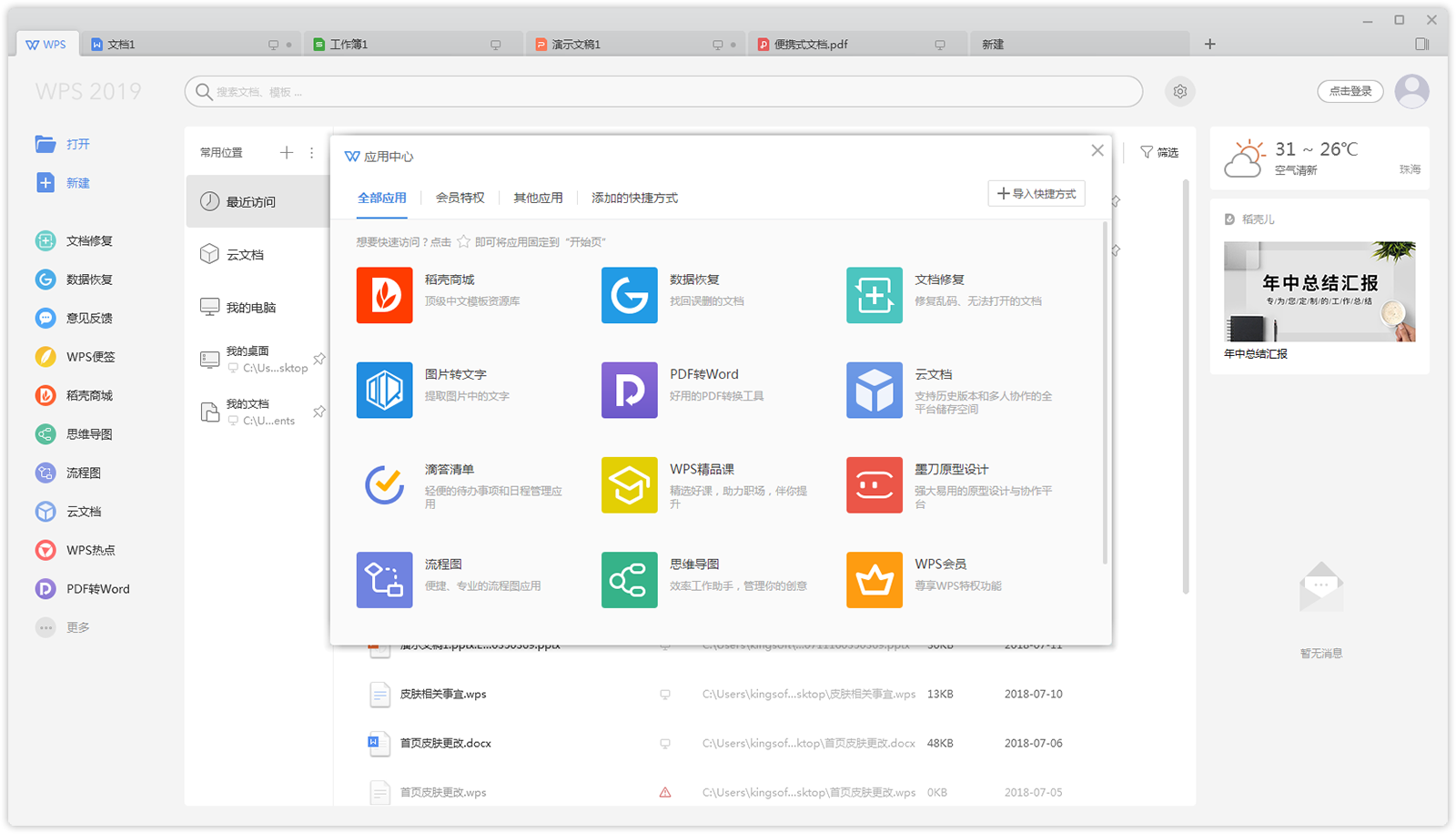The width and height of the screenshot is (1456, 834).
Task: Launch PDF转Word in the 应用中心 grid
Action: [x=629, y=390]
